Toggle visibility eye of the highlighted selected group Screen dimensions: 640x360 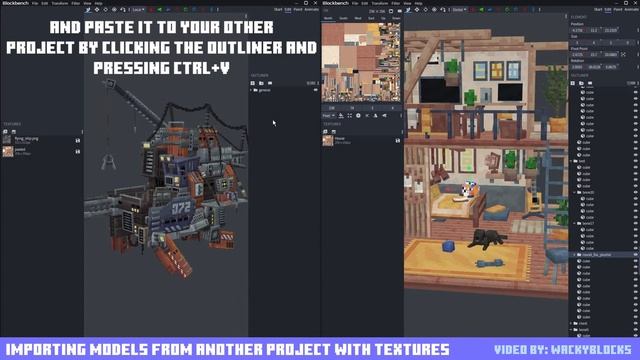tap(636, 255)
